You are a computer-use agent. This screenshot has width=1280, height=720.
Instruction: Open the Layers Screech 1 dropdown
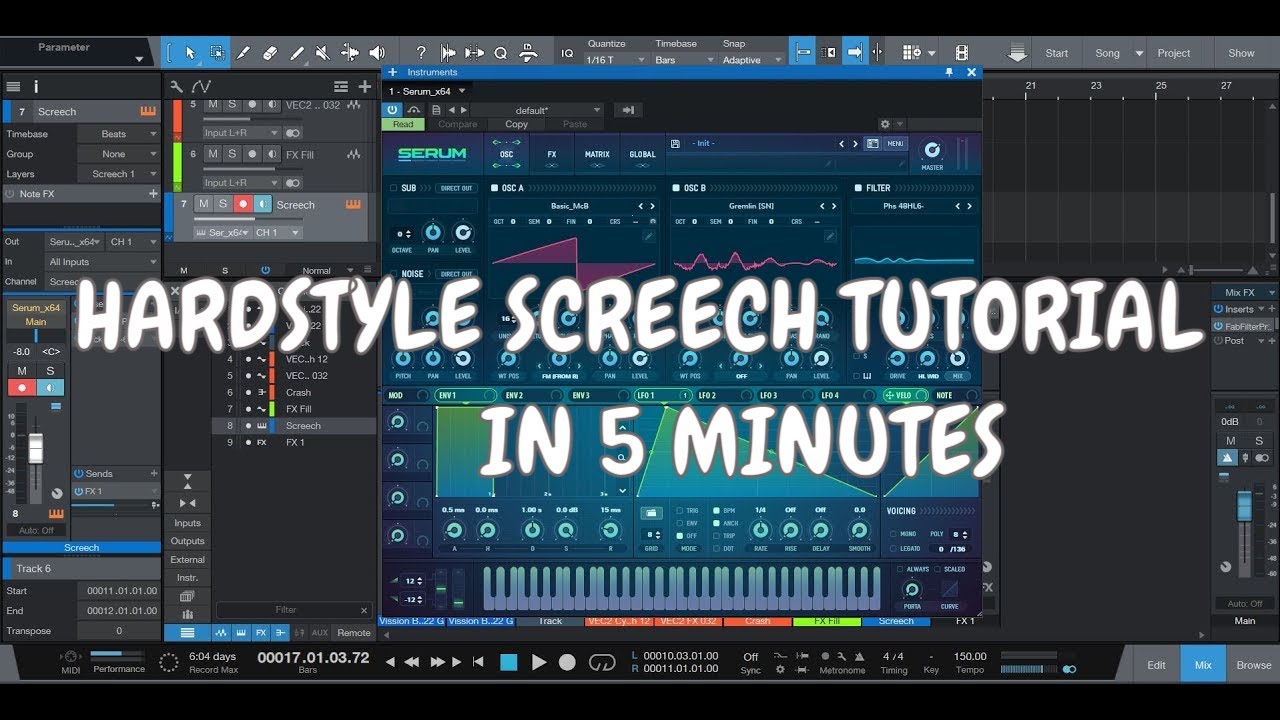pyautogui.click(x=118, y=174)
